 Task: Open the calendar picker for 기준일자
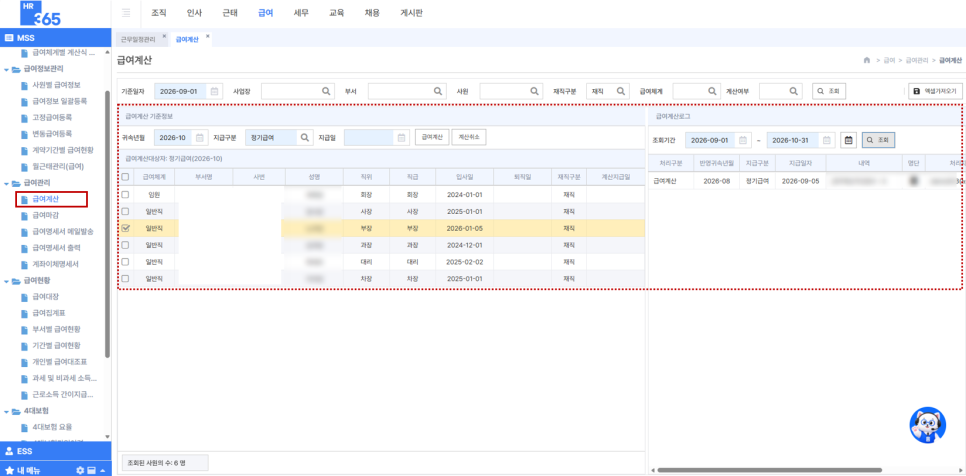pos(214,91)
